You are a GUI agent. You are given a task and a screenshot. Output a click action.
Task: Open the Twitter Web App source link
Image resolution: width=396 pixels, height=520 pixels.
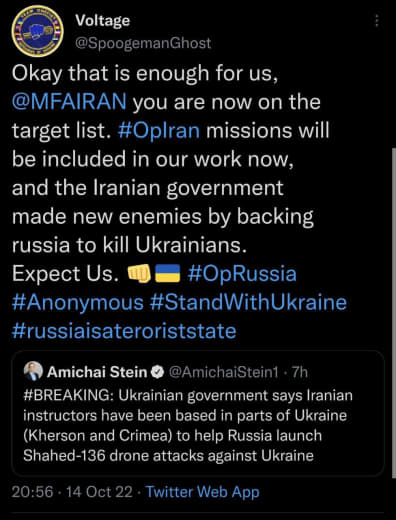[x=203, y=492]
